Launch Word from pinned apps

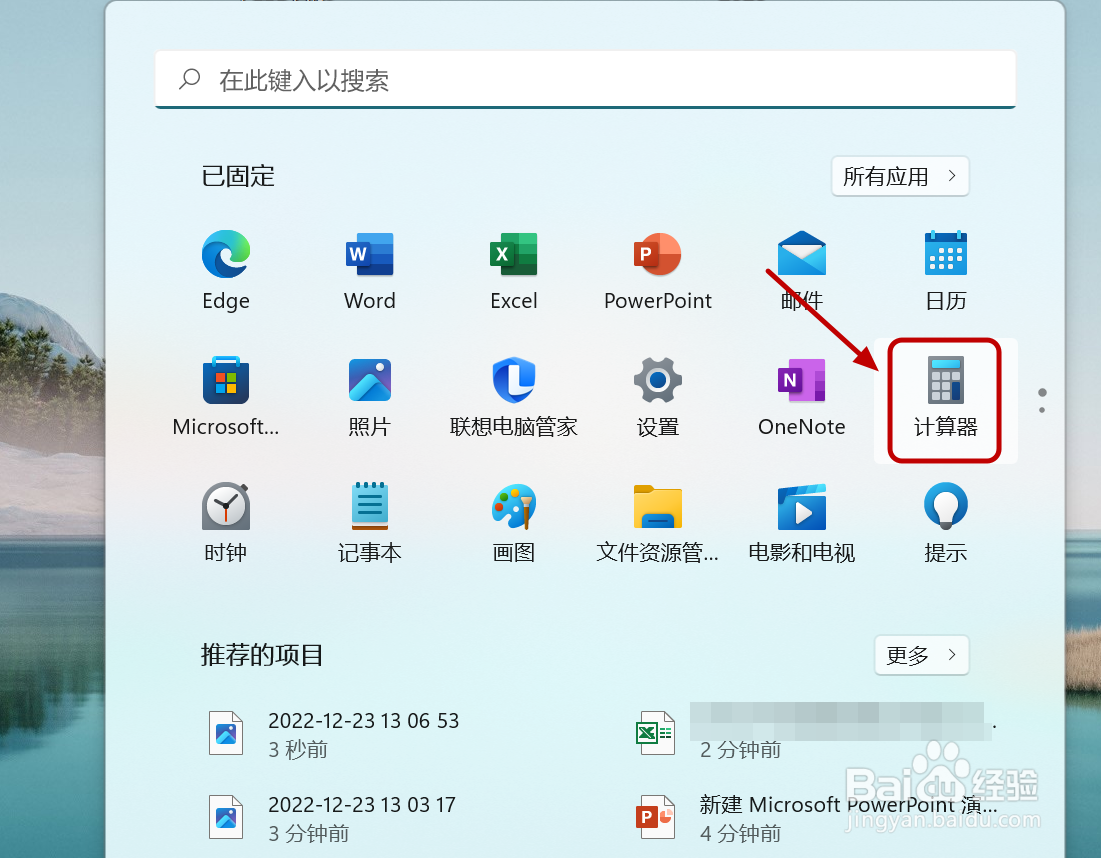[x=369, y=270]
